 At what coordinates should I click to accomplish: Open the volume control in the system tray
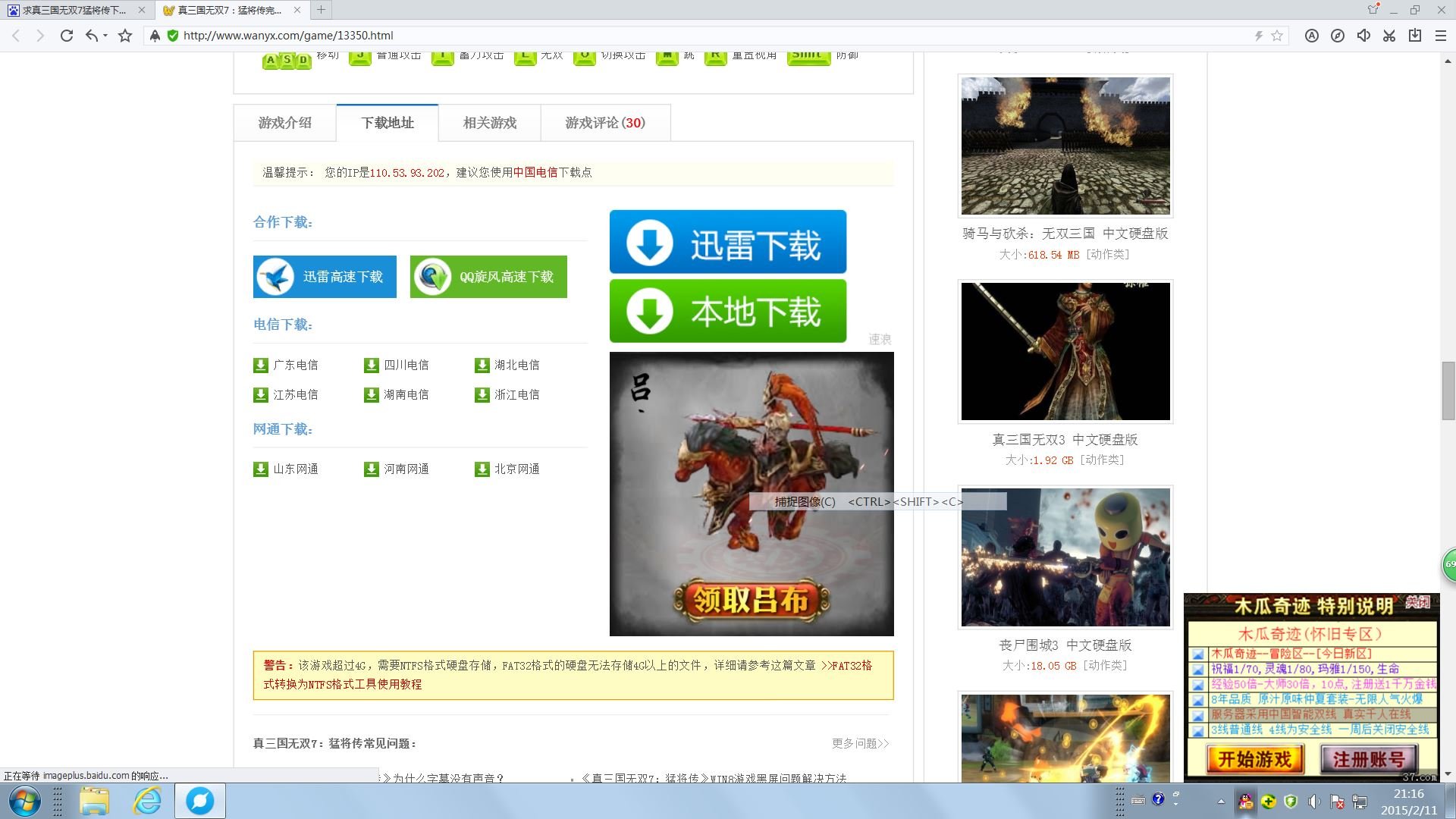(1314, 801)
